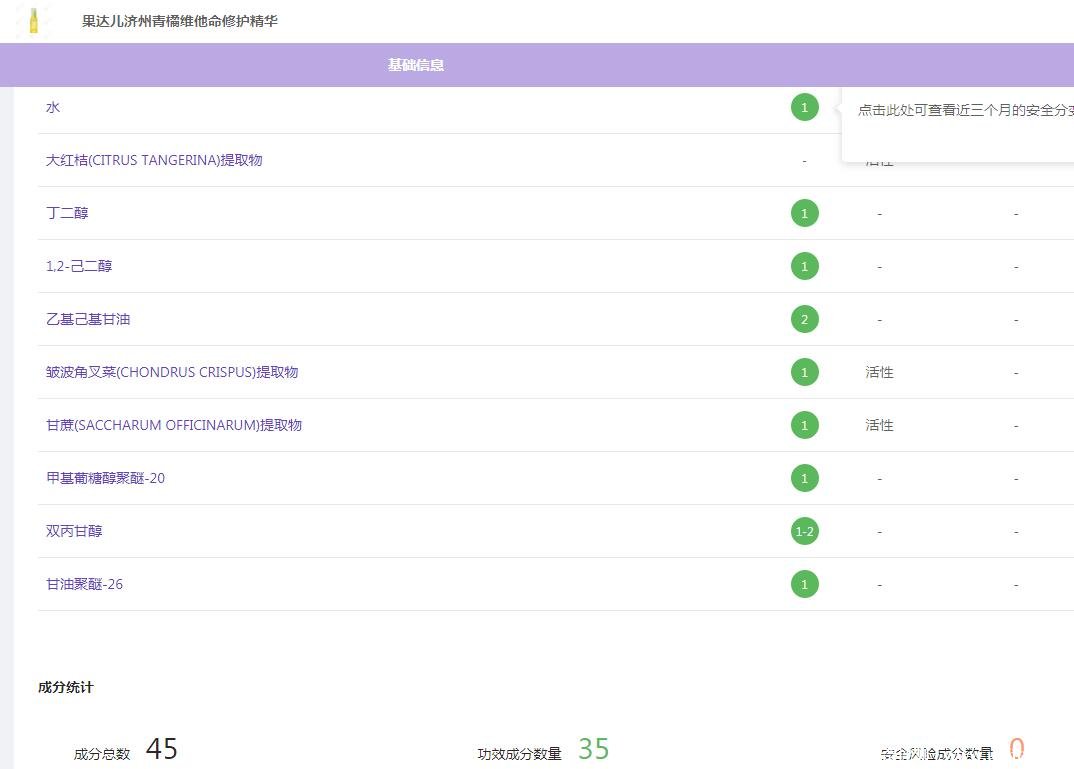Open the 甘油聚醚-26 ingredient link
1074x769 pixels.
pos(84,584)
